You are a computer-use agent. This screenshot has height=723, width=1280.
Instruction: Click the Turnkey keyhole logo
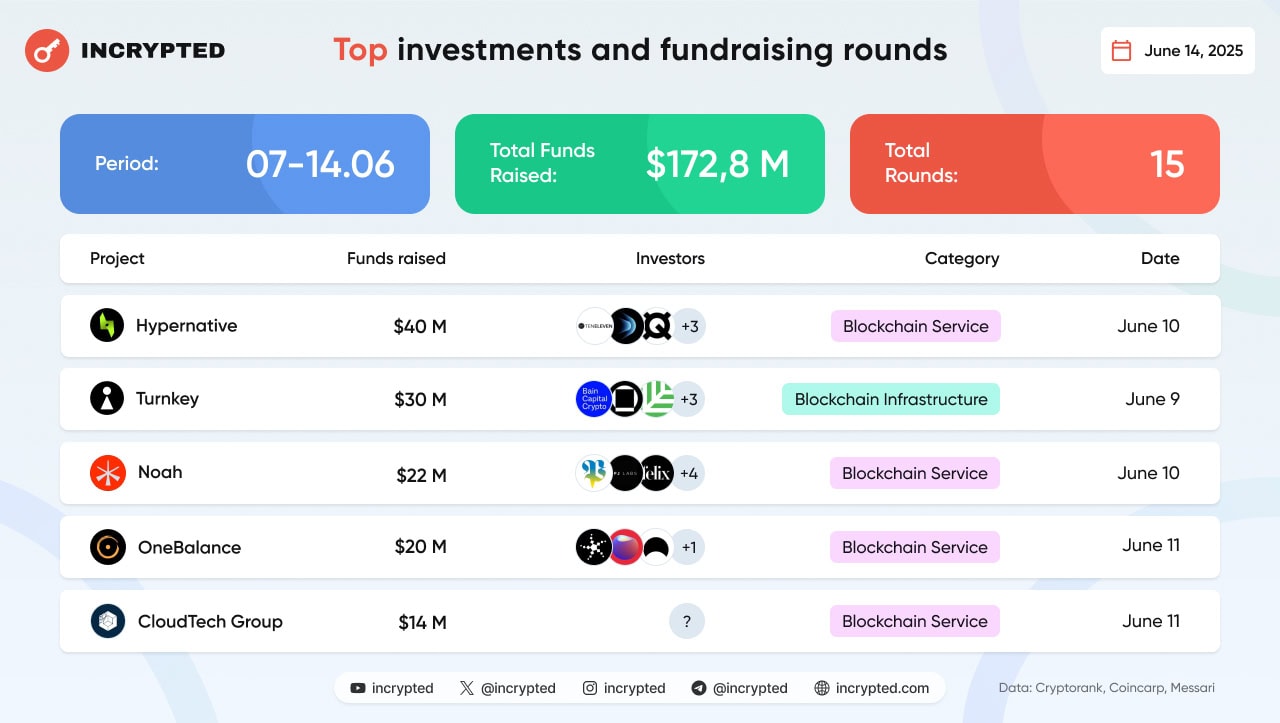tap(107, 398)
